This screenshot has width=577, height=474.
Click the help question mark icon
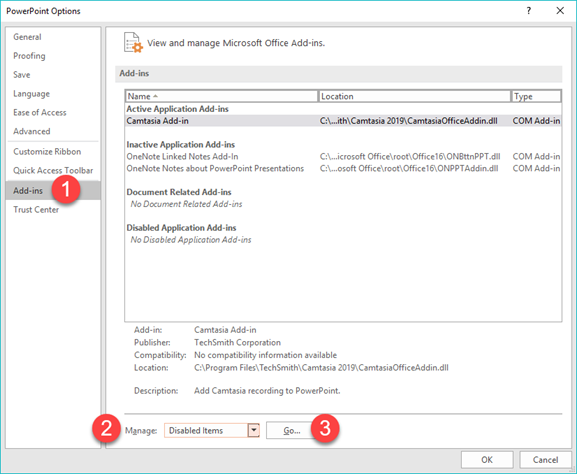tap(529, 11)
